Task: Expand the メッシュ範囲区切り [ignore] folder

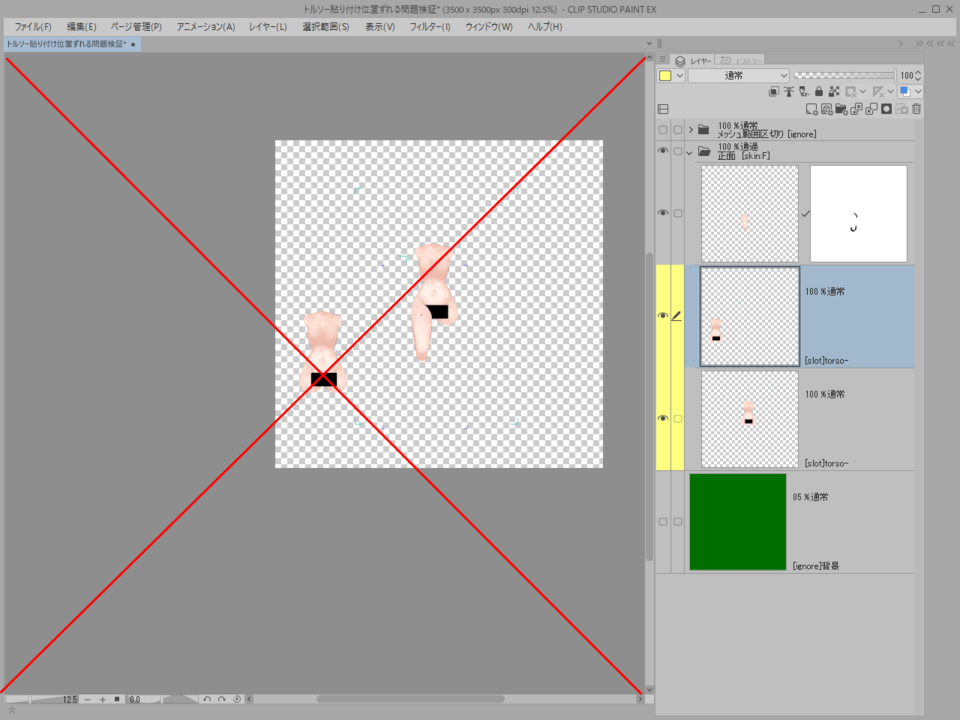Action: click(x=690, y=129)
